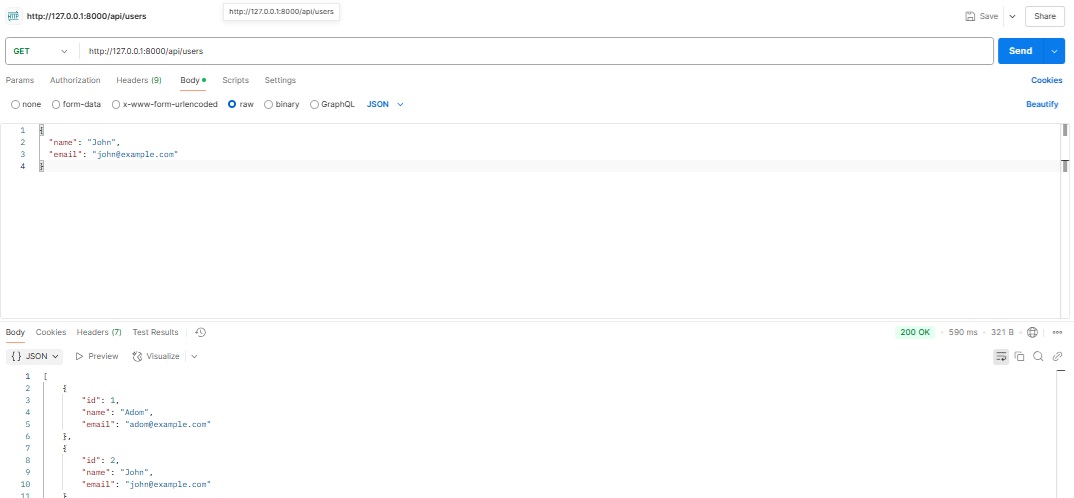
Task: Open the Cookies link
Action: tap(1047, 80)
